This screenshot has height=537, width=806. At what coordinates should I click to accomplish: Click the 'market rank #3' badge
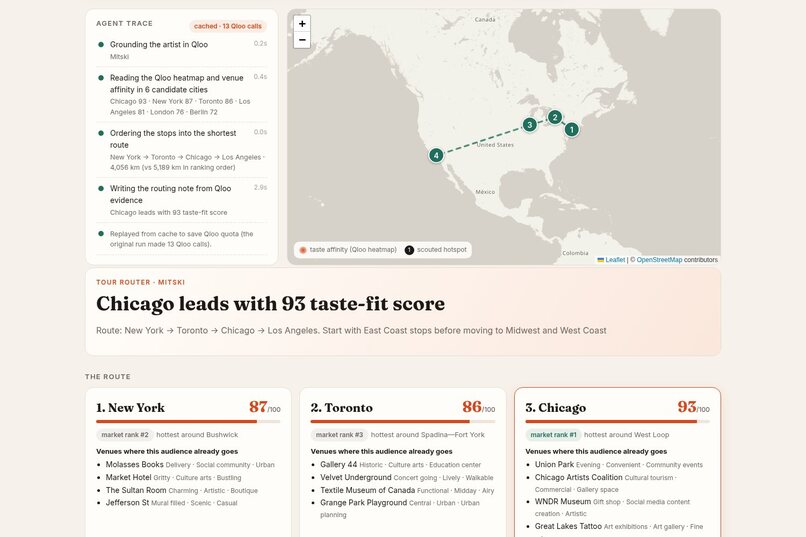[x=339, y=435]
